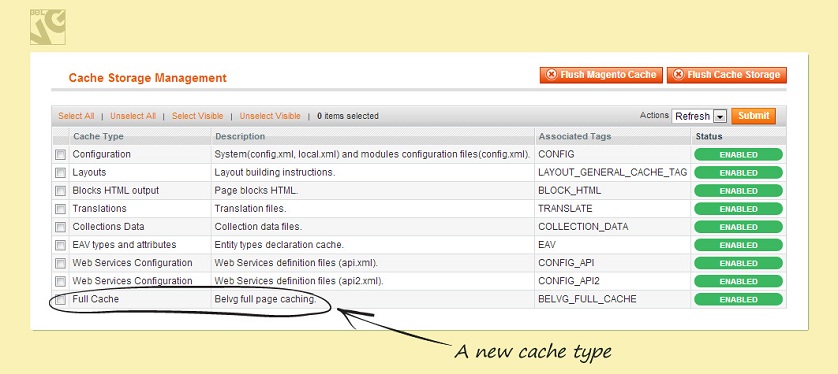Click the Cache Storage Management heading

[148, 78]
